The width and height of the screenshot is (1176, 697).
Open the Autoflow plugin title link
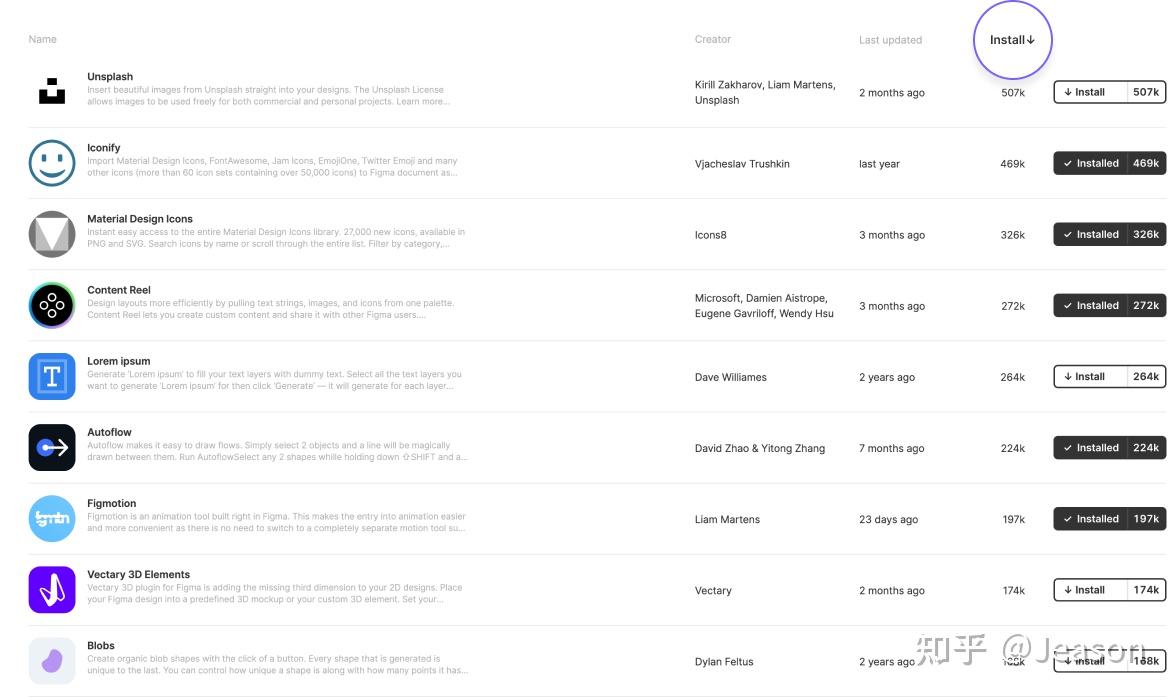[109, 432]
